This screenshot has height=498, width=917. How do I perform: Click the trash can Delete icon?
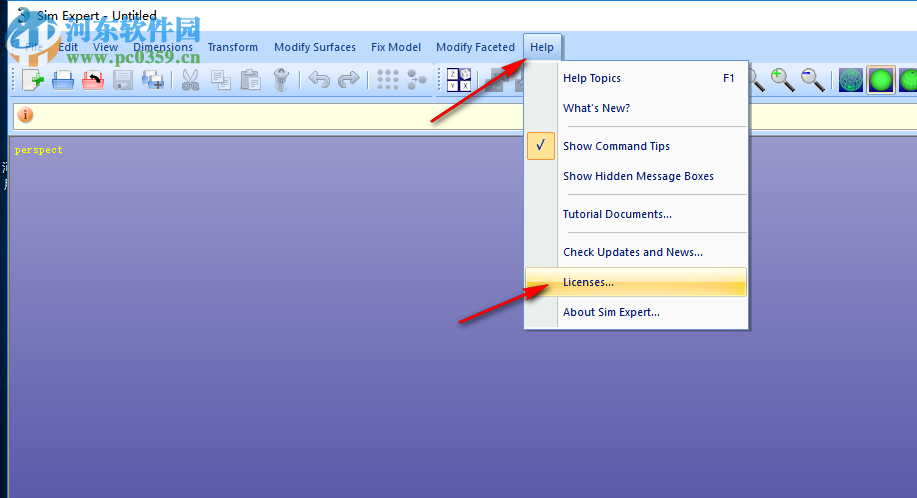point(281,79)
